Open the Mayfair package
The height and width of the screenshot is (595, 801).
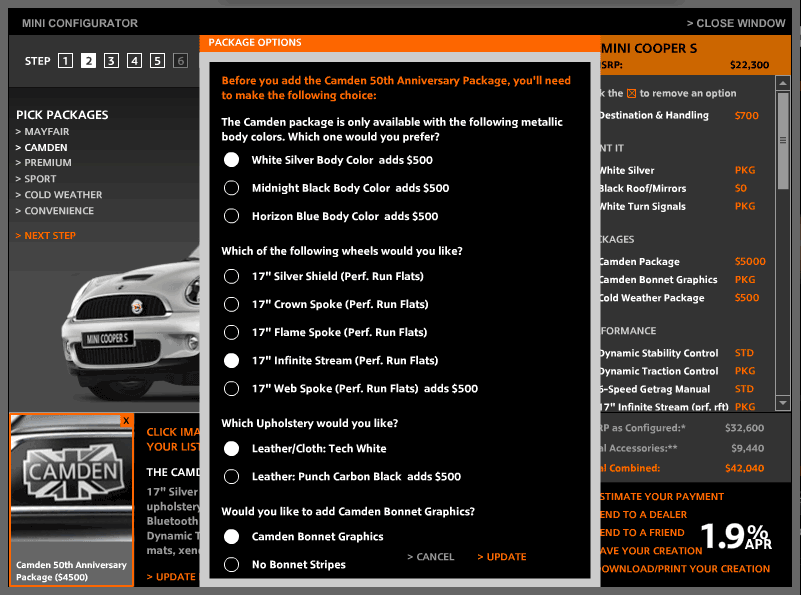pos(42,132)
